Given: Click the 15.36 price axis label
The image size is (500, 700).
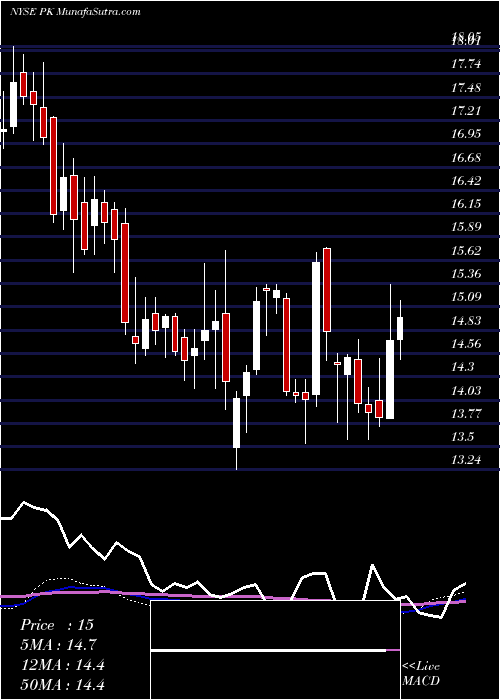Looking at the screenshot, I should pyautogui.click(x=466, y=274).
